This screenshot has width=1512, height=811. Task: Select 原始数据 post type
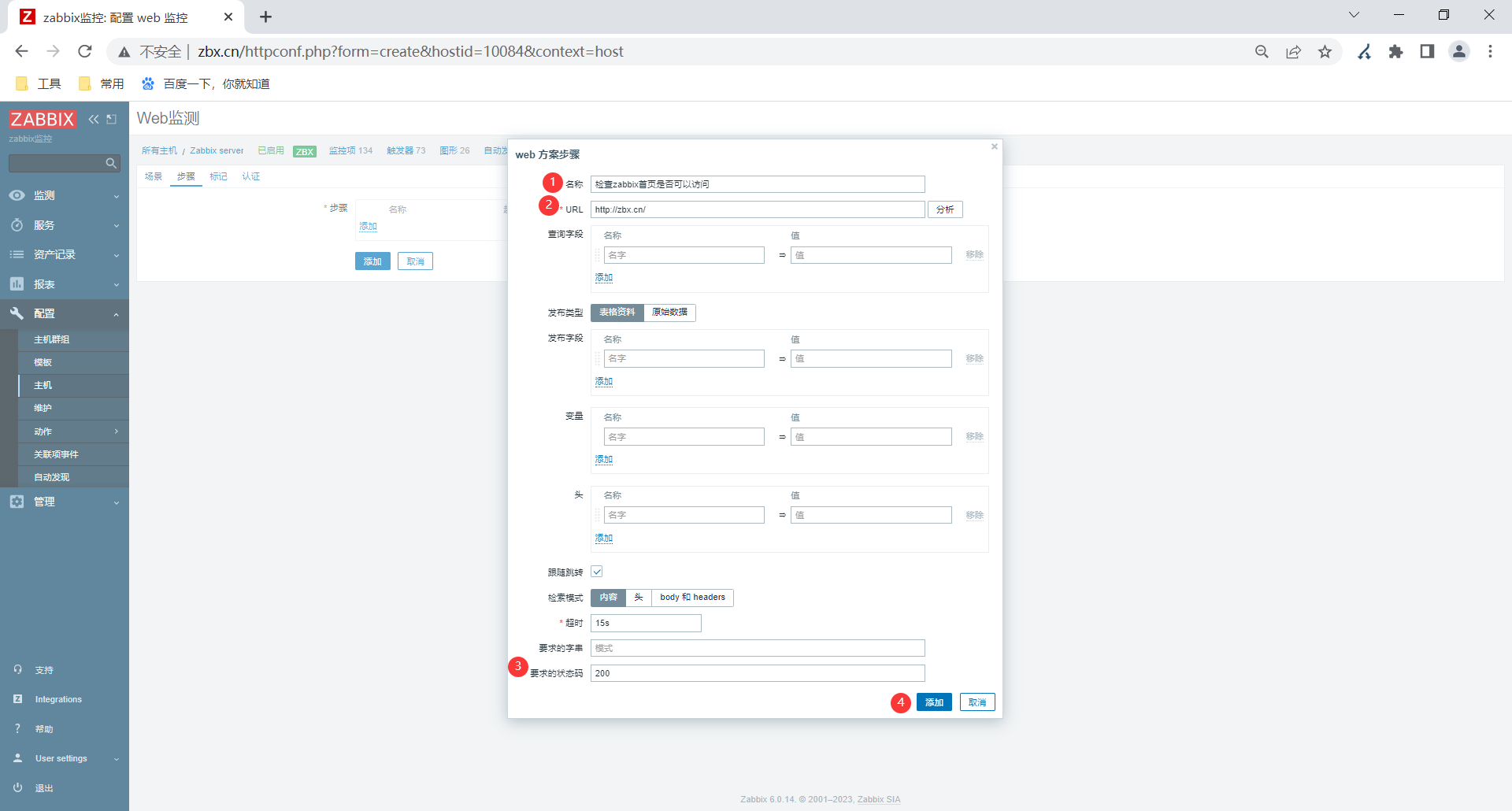click(669, 313)
